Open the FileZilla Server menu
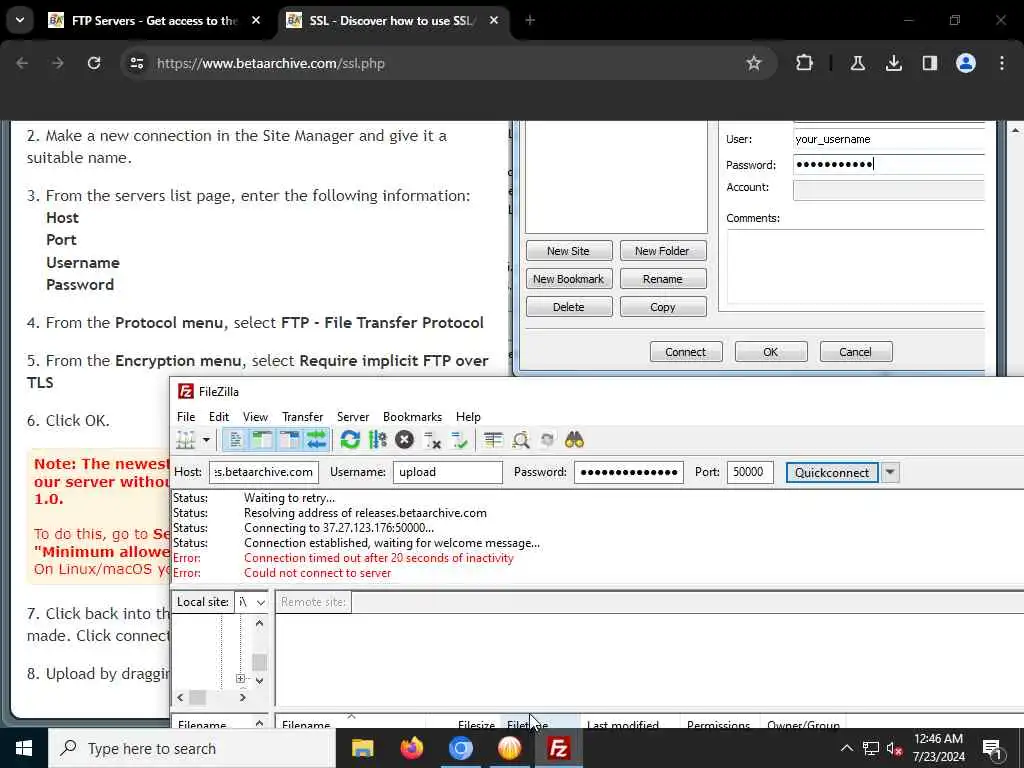The image size is (1024, 768). coord(353,417)
